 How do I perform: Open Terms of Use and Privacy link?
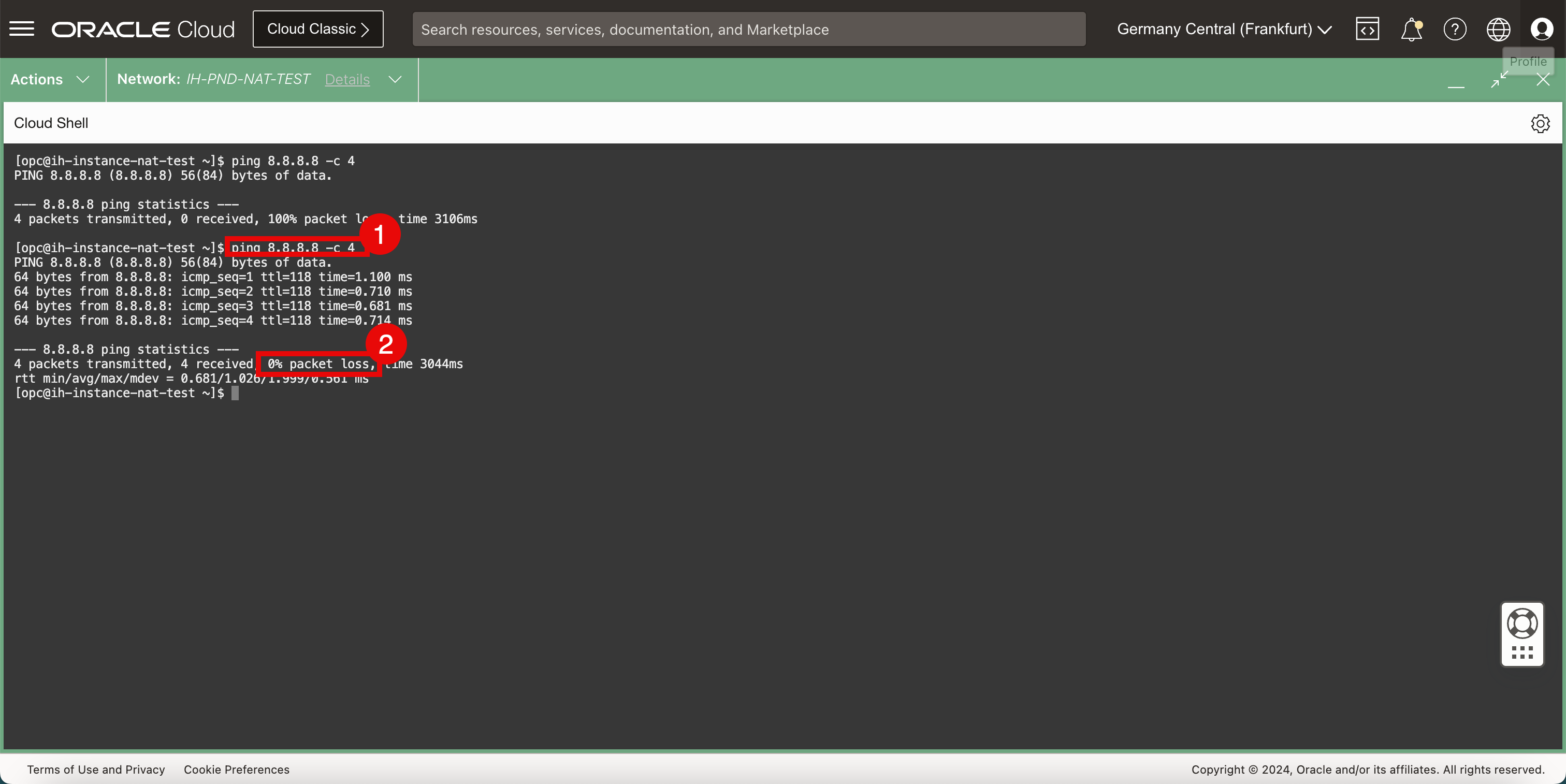(x=96, y=770)
